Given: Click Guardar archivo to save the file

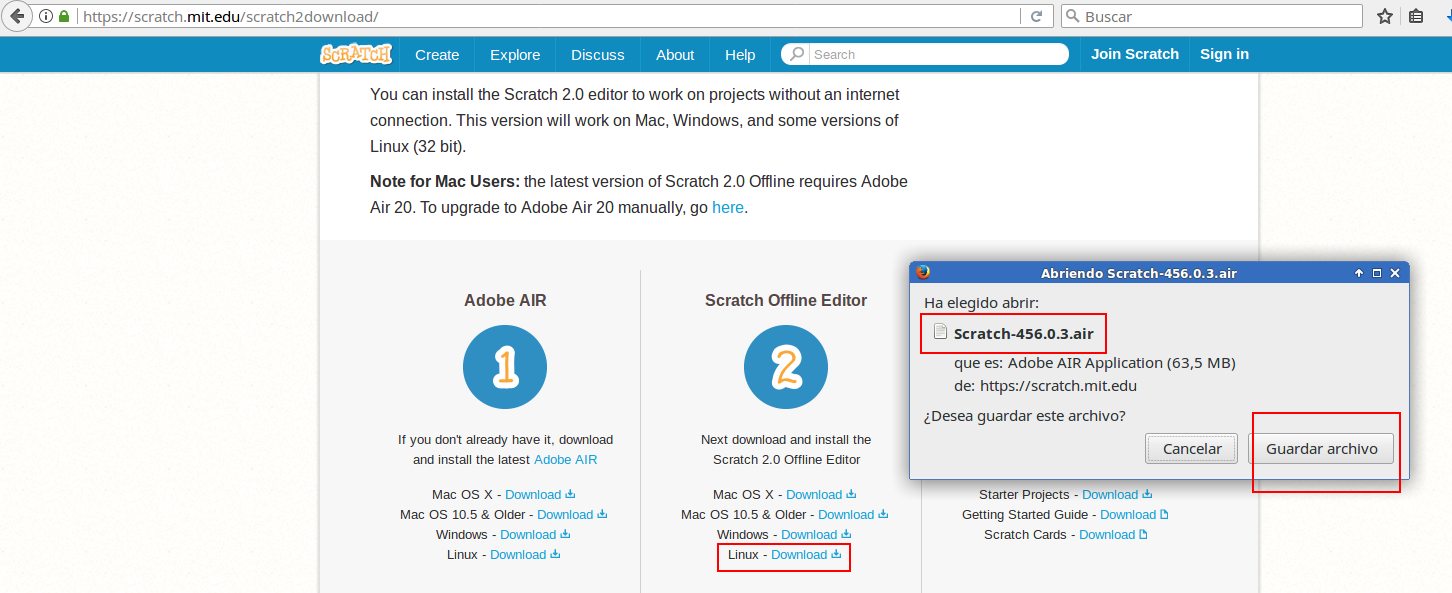Looking at the screenshot, I should tap(1322, 449).
